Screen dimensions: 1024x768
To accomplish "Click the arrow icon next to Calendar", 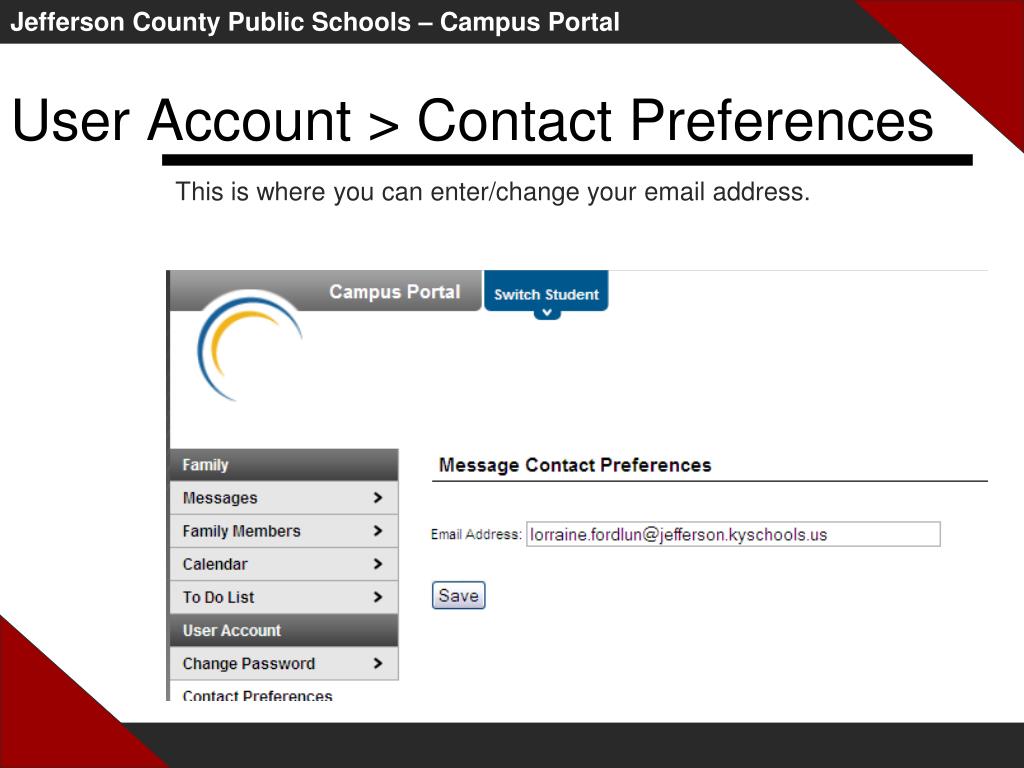I will 377,564.
